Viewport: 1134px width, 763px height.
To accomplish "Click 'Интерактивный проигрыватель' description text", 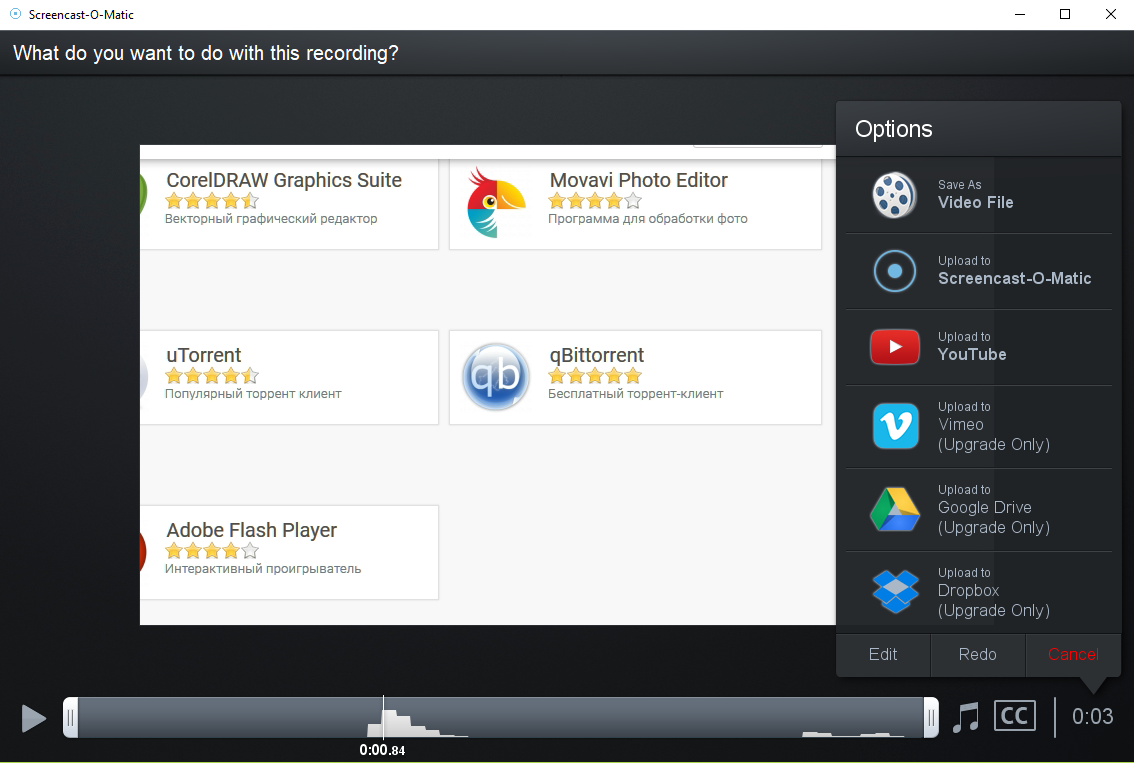I will click(x=263, y=568).
